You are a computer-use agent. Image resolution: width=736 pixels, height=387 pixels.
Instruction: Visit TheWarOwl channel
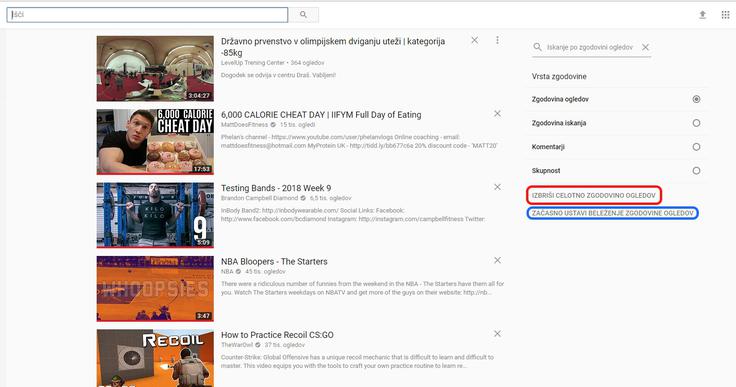(x=237, y=345)
